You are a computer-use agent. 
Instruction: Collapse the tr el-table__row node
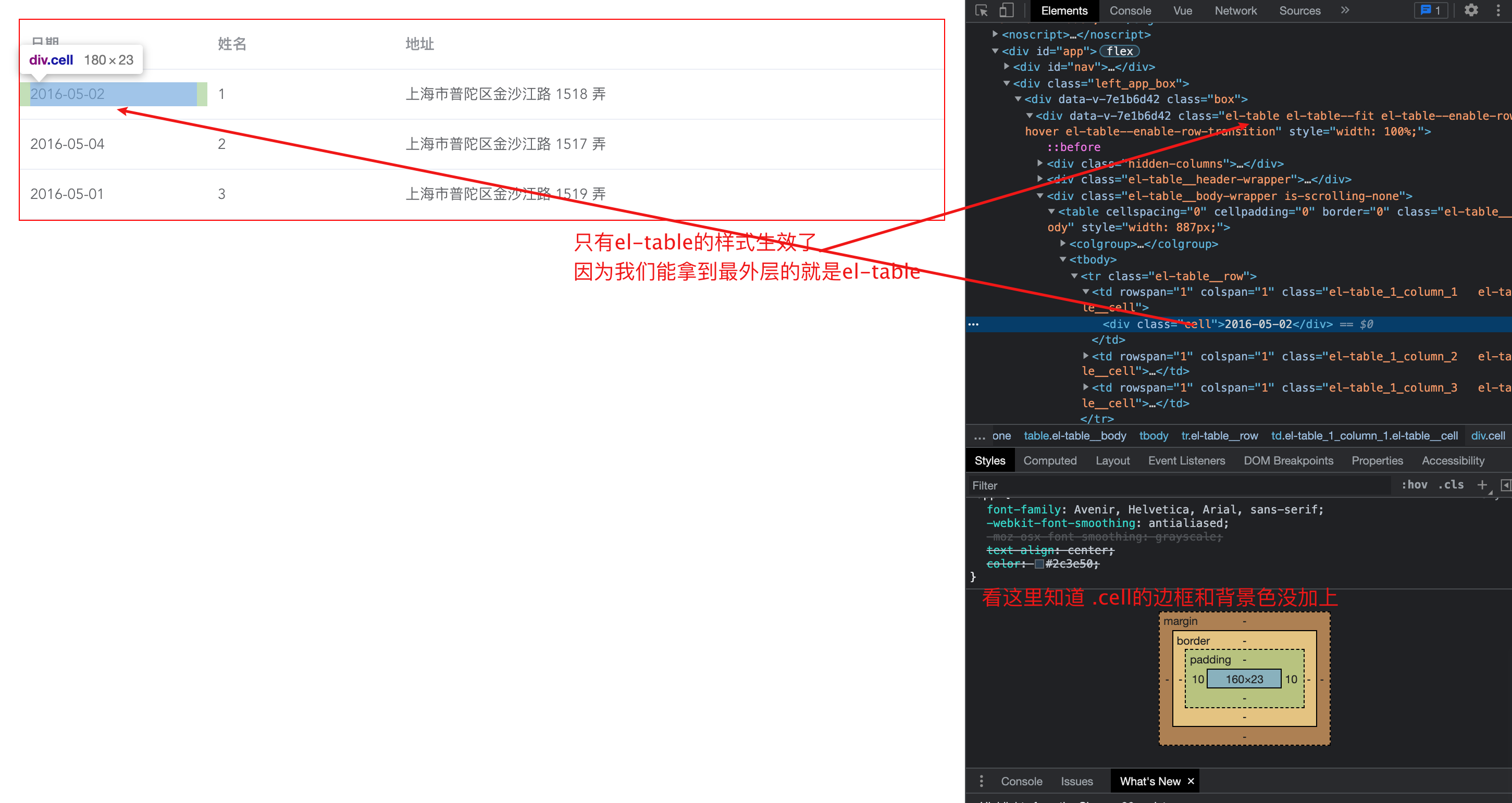pos(1074,275)
